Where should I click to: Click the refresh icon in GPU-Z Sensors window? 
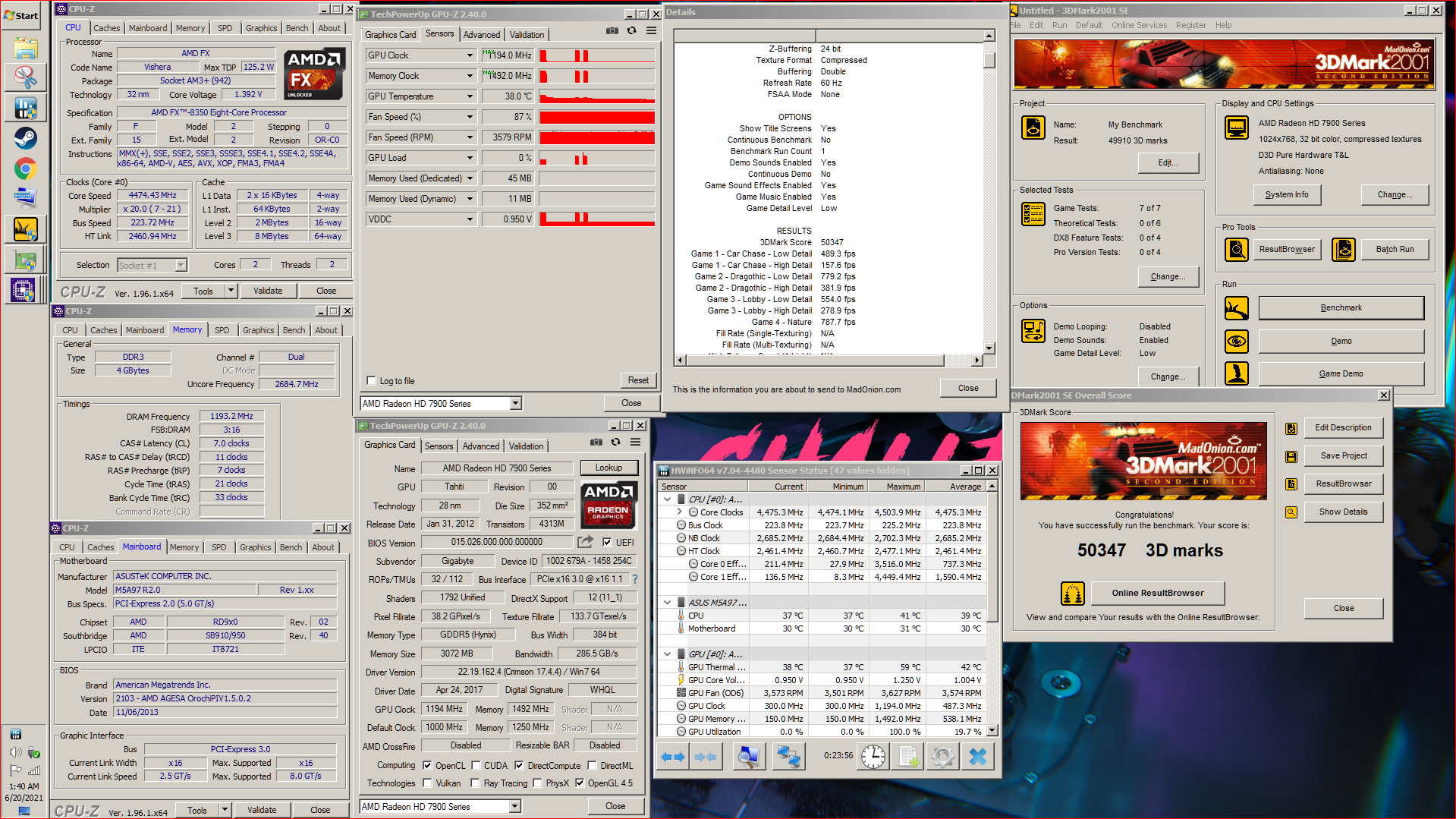tap(631, 31)
